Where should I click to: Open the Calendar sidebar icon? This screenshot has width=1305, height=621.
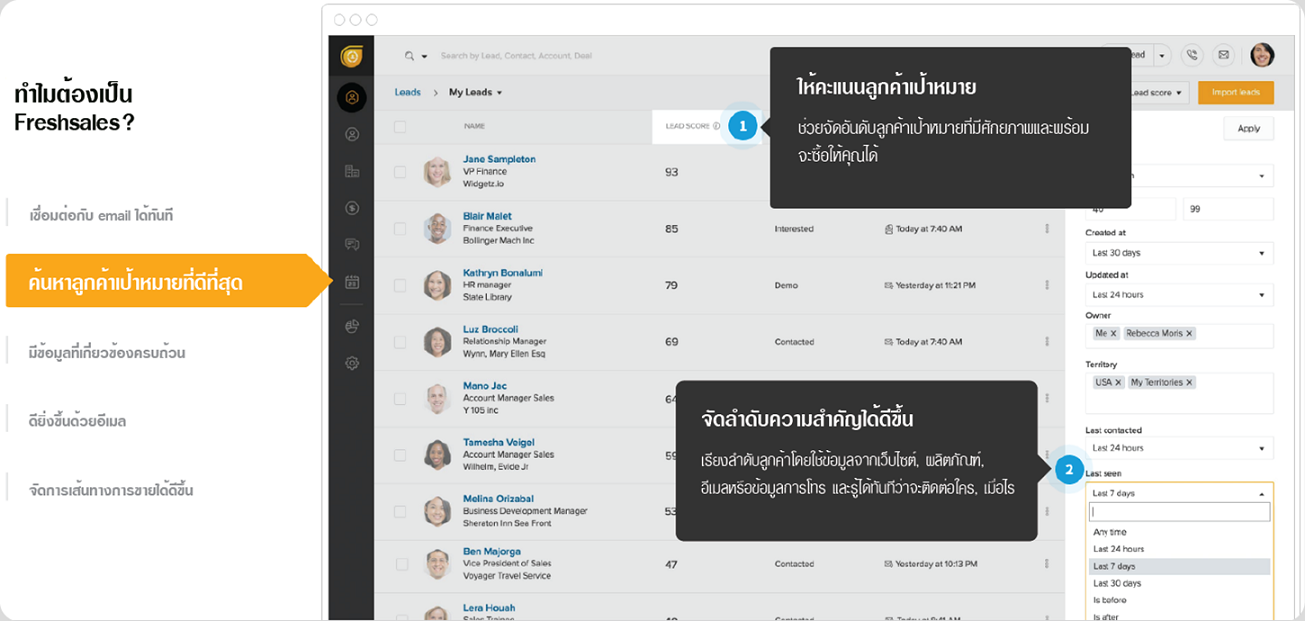click(x=351, y=282)
